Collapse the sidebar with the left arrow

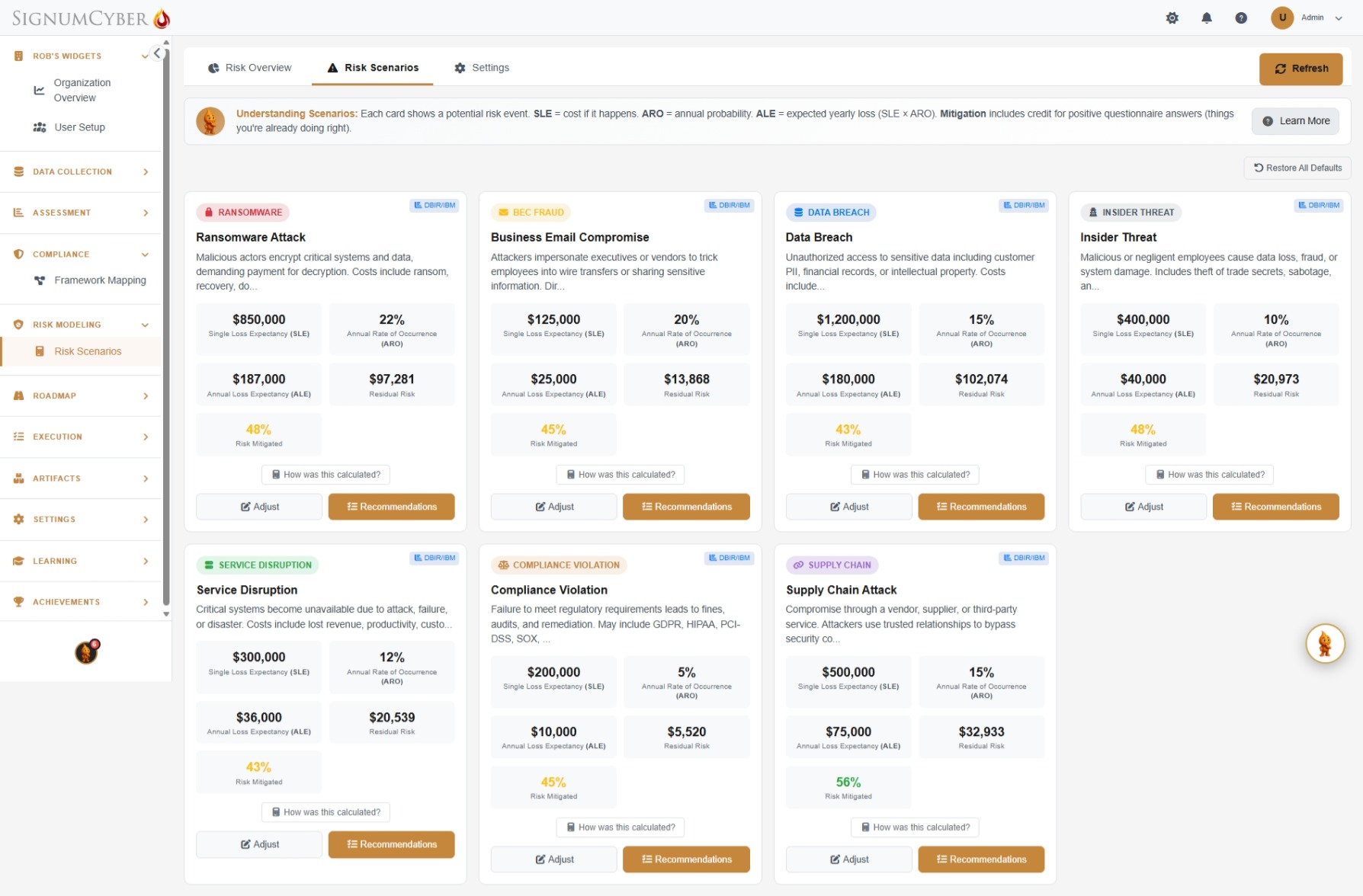coord(156,53)
